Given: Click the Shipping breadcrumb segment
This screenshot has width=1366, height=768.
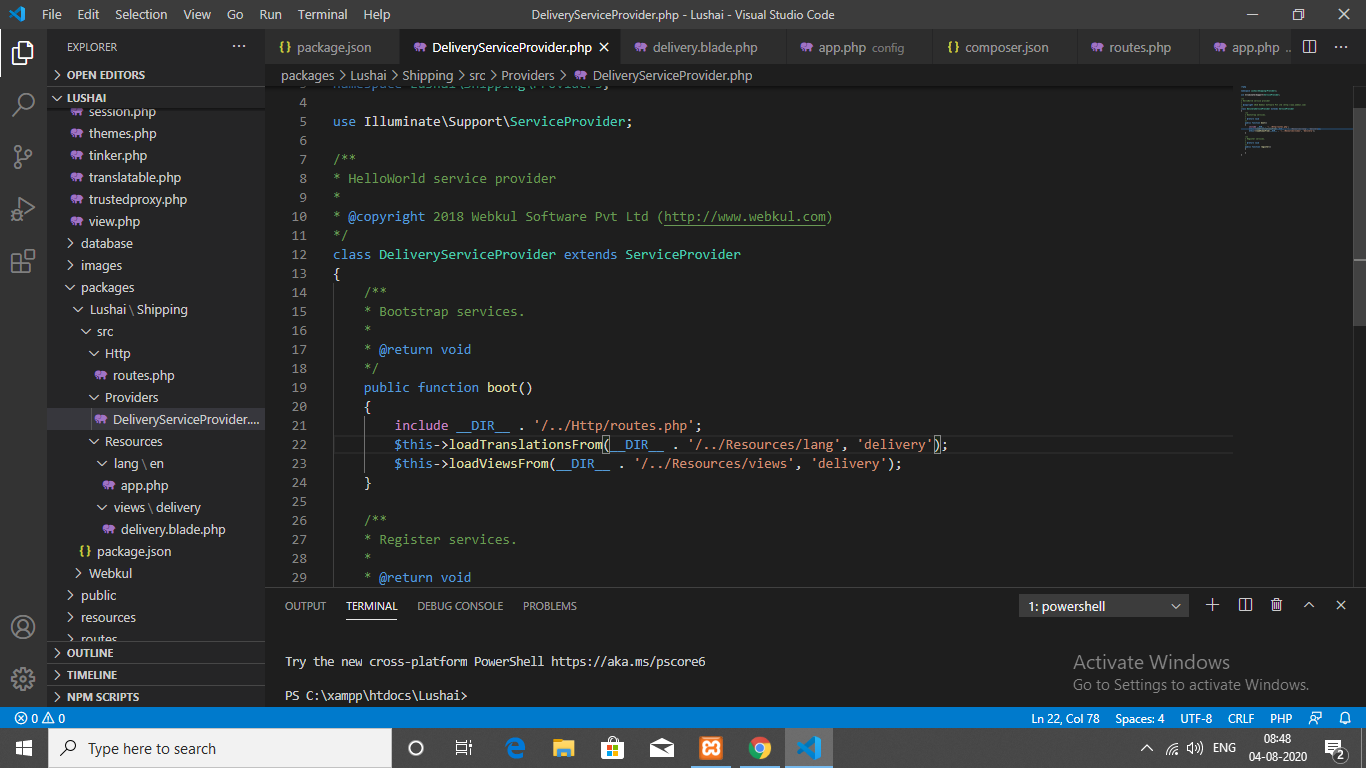Looking at the screenshot, I should [x=428, y=75].
